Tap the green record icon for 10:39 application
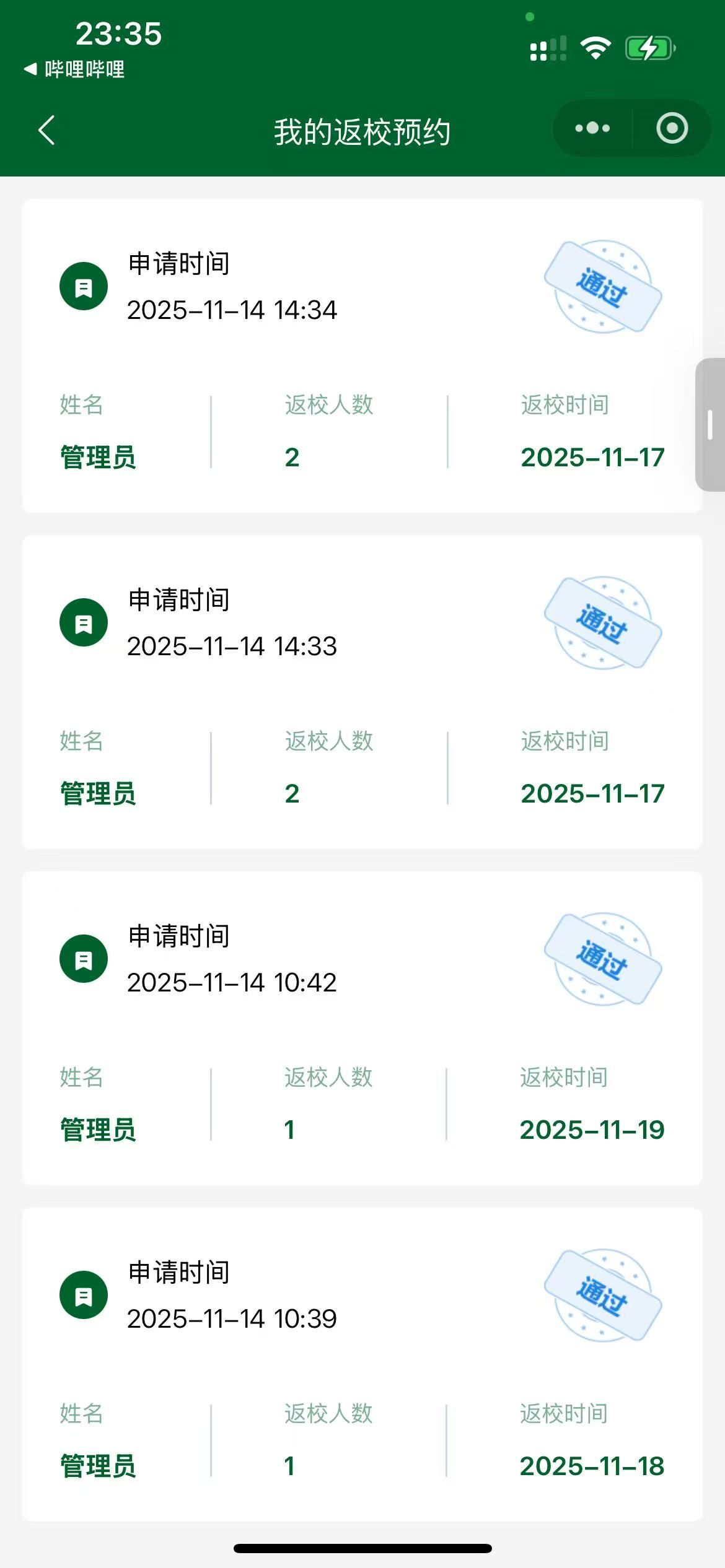 (84, 1295)
